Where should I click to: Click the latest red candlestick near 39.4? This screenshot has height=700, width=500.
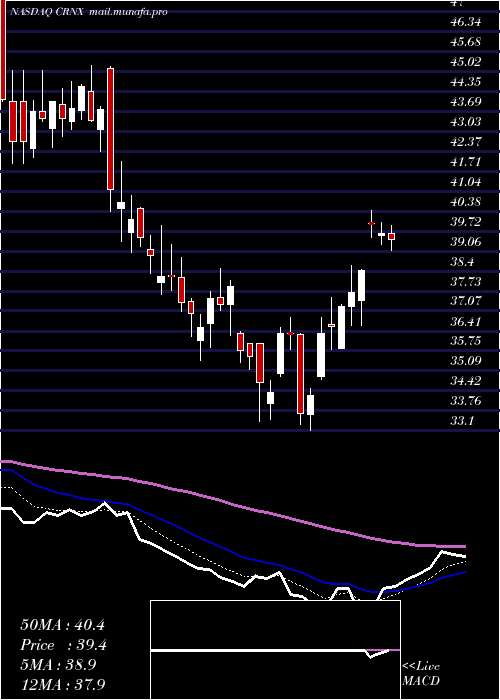(x=392, y=237)
